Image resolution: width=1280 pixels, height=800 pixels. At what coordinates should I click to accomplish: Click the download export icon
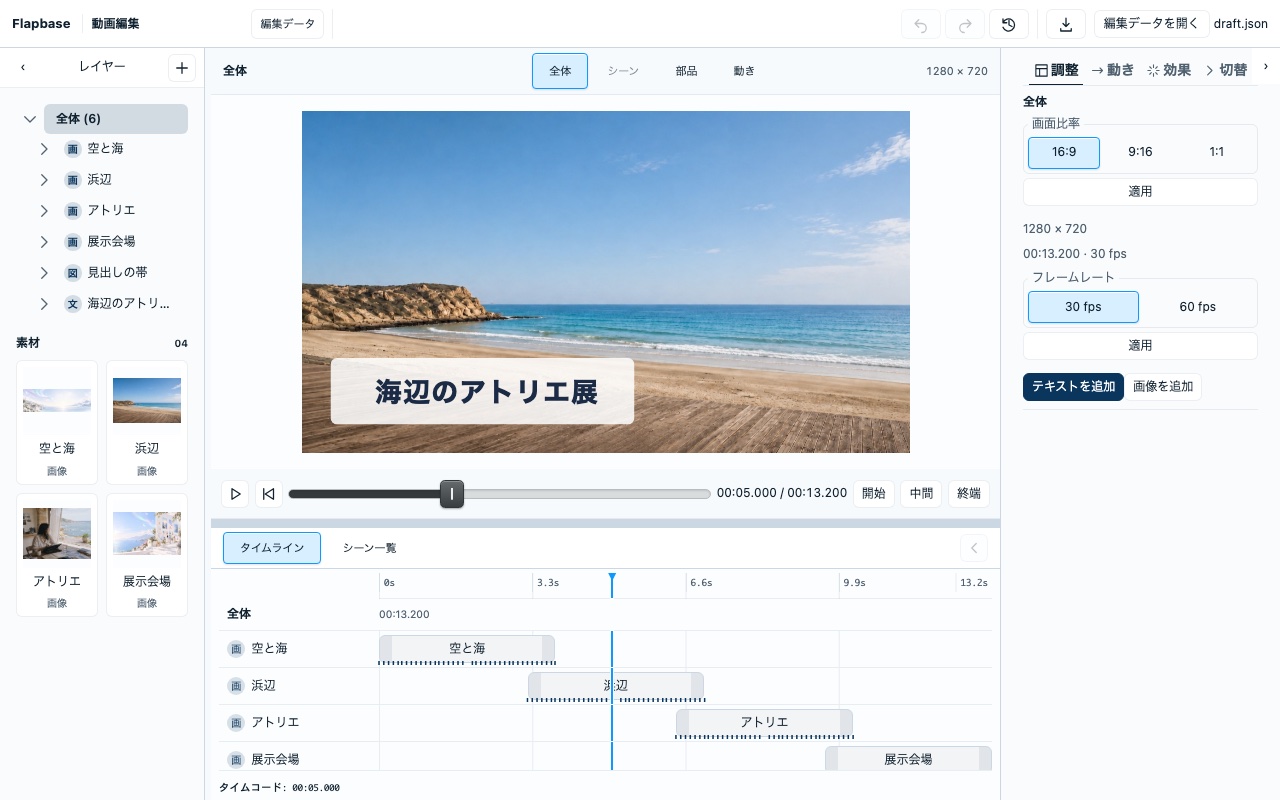tap(1066, 25)
